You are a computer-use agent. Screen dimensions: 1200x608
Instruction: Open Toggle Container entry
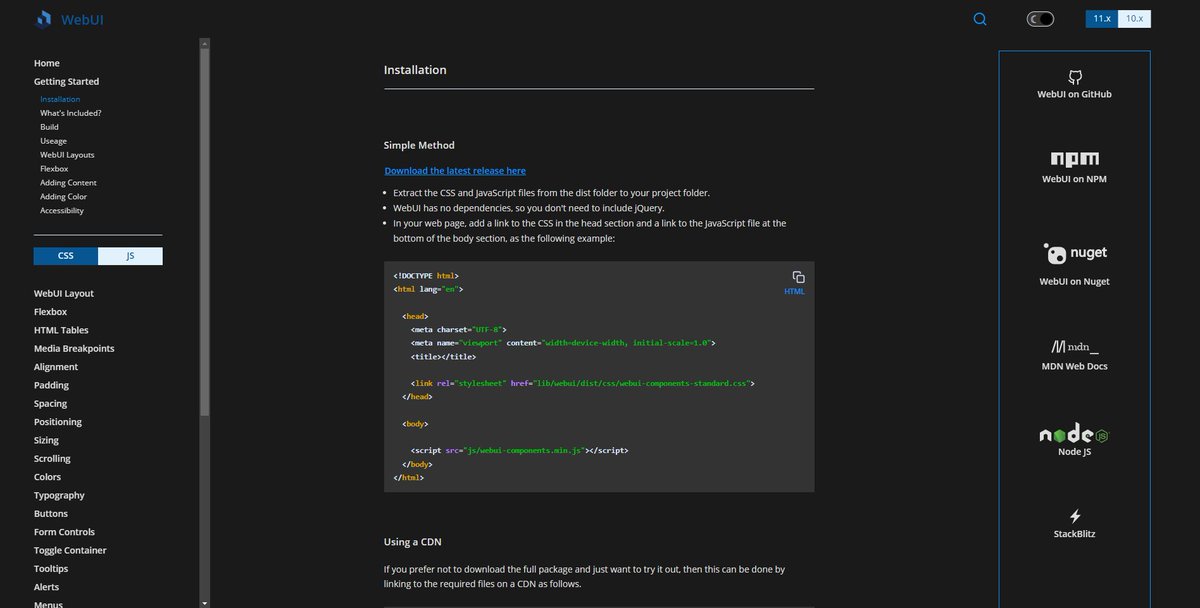(70, 551)
